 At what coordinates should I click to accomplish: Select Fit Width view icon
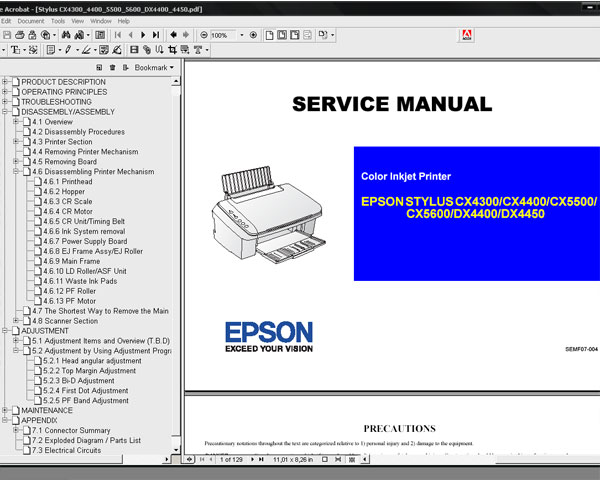click(295, 35)
